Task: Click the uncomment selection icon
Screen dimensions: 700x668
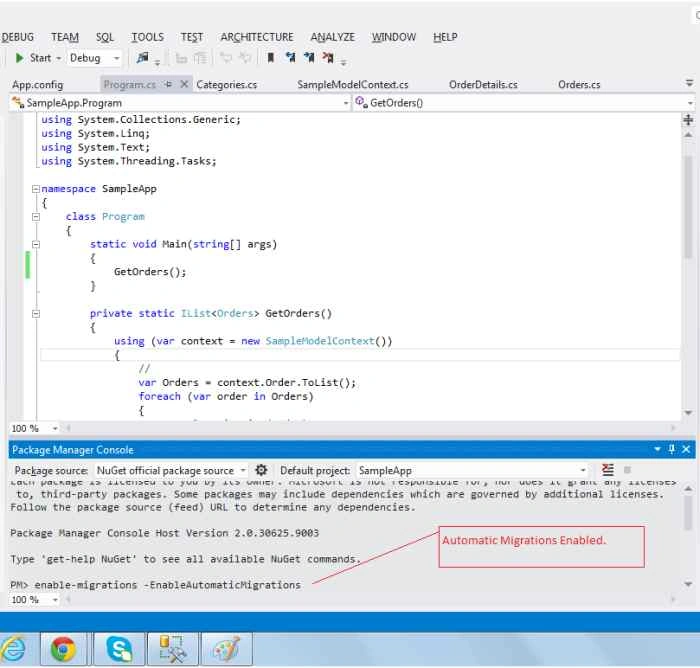Action: [245, 58]
